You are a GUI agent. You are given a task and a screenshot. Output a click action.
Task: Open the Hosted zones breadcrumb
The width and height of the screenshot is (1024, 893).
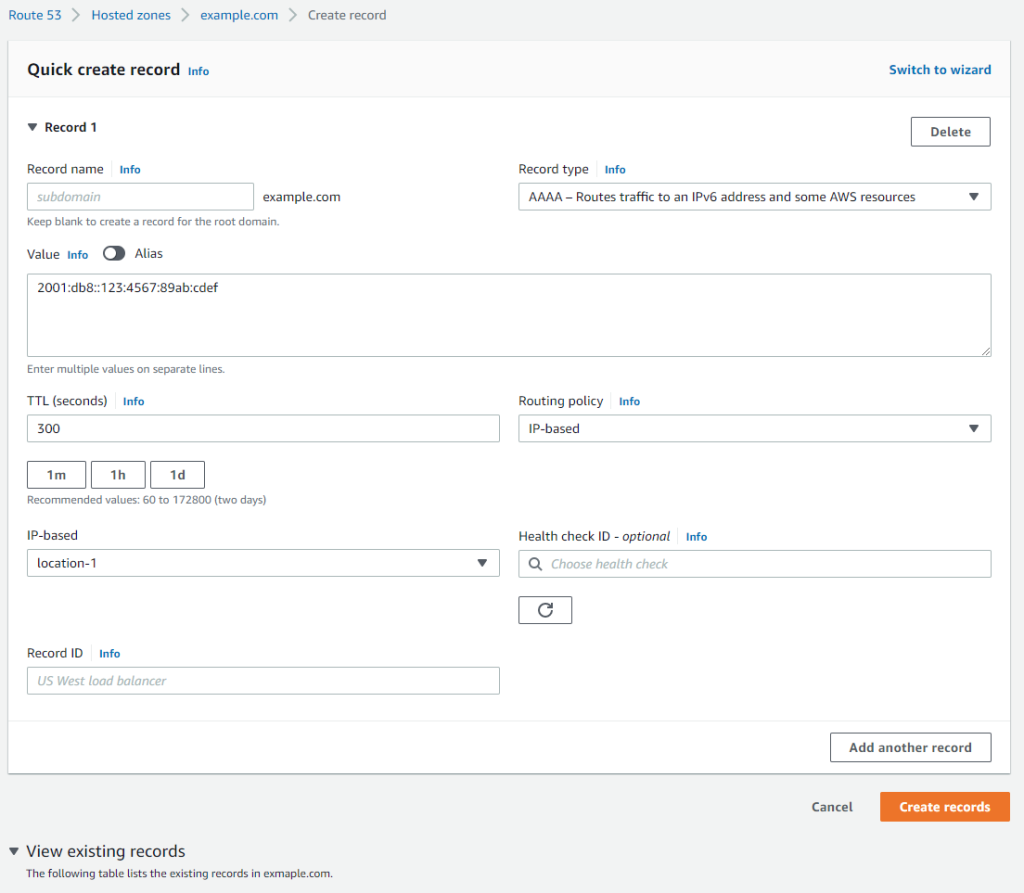pyautogui.click(x=131, y=15)
